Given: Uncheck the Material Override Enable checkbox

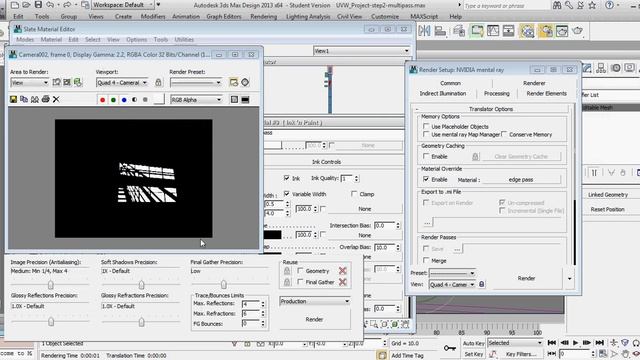Looking at the screenshot, I should tap(426, 179).
